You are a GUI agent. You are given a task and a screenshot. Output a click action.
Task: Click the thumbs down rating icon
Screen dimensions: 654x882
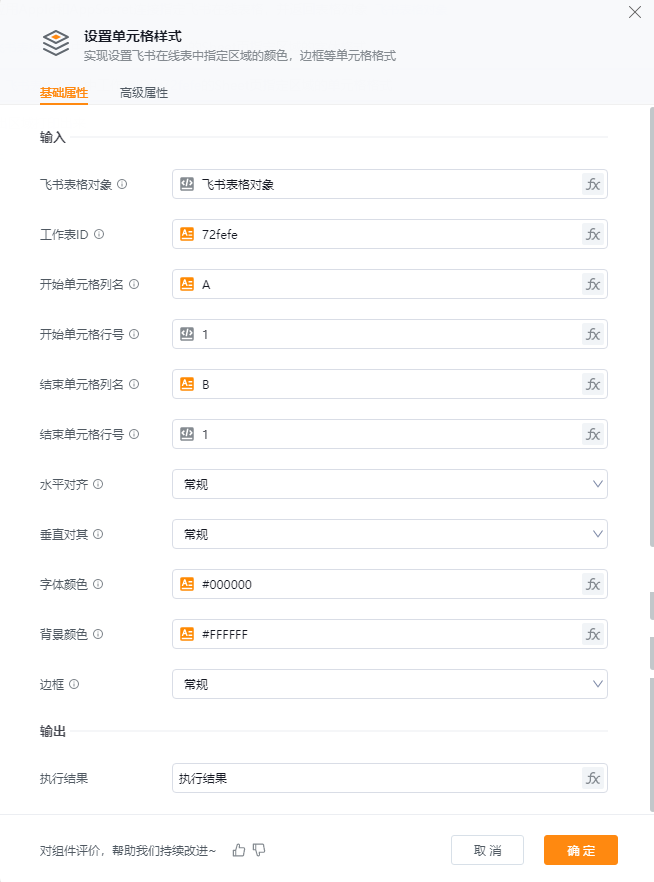point(259,850)
